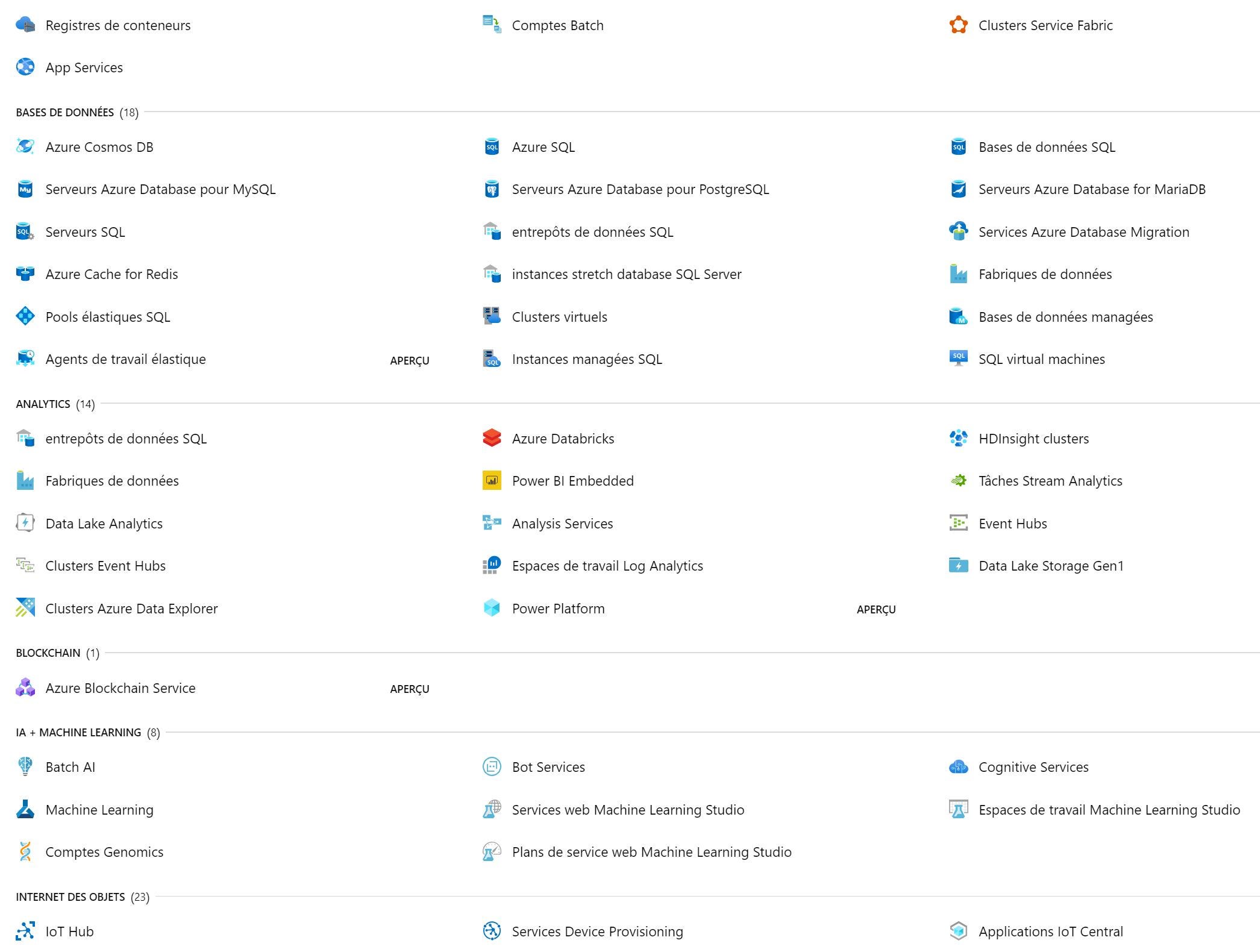1260x952 pixels.
Task: Open Event Hubs
Action: click(x=1012, y=524)
